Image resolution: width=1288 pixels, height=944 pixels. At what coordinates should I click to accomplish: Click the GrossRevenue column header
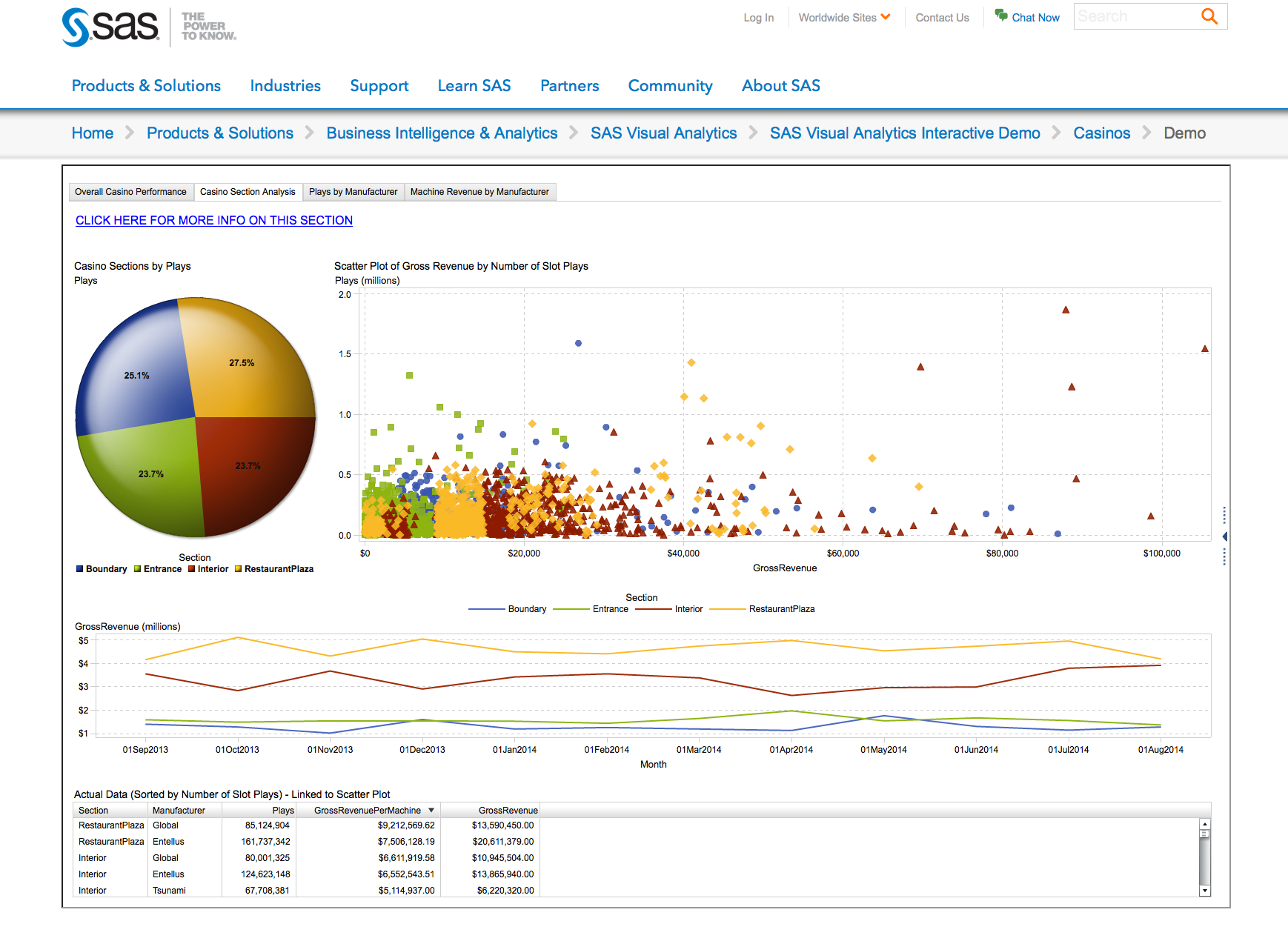[x=490, y=811]
